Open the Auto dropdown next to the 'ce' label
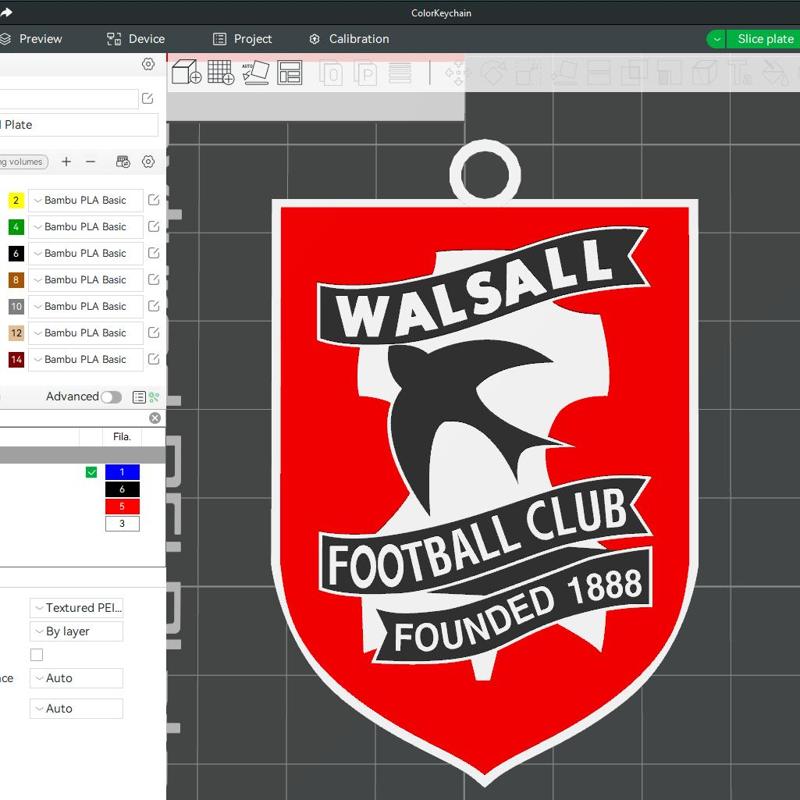This screenshot has width=800, height=800. click(77, 678)
